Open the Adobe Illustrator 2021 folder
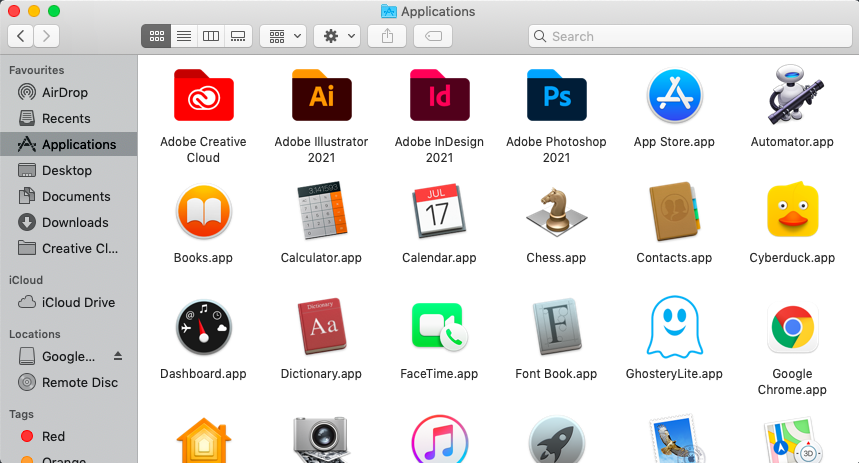 coord(321,96)
